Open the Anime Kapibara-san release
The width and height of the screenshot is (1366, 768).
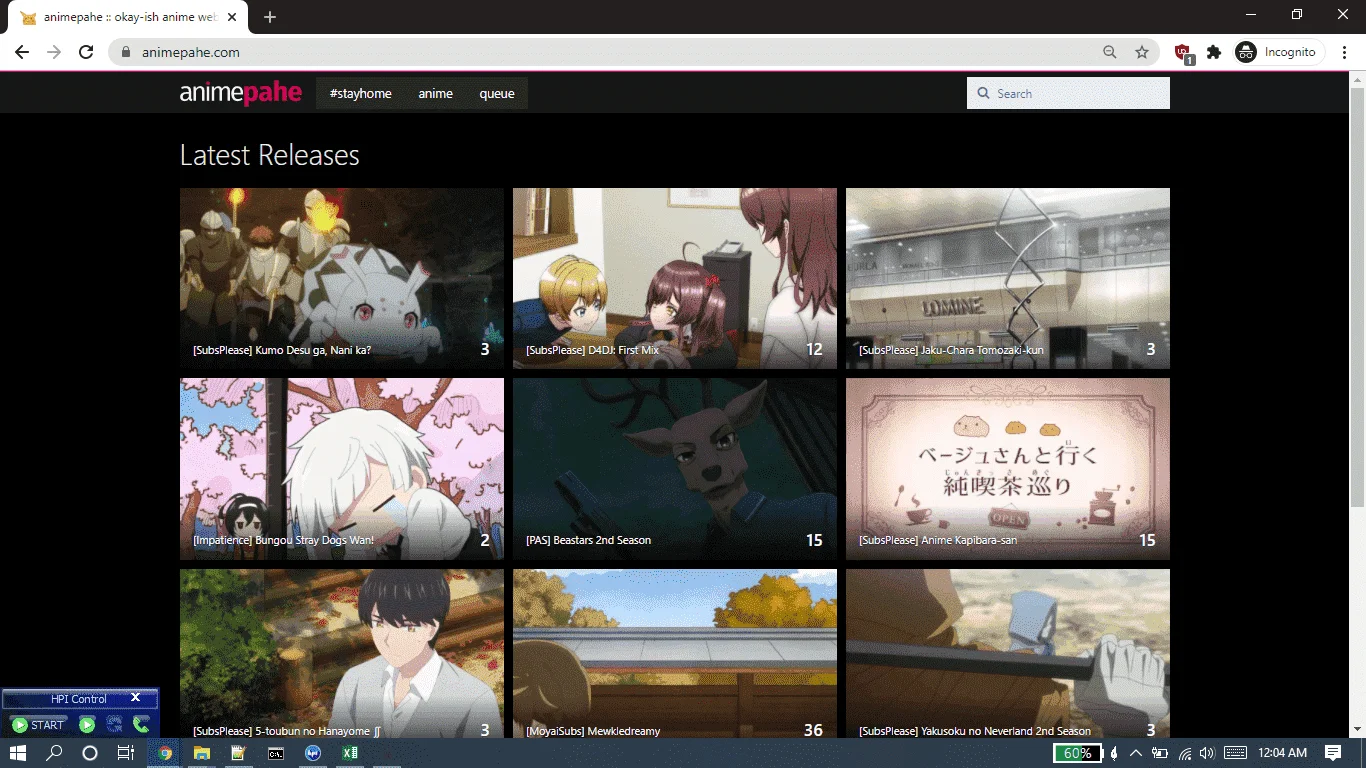1008,469
